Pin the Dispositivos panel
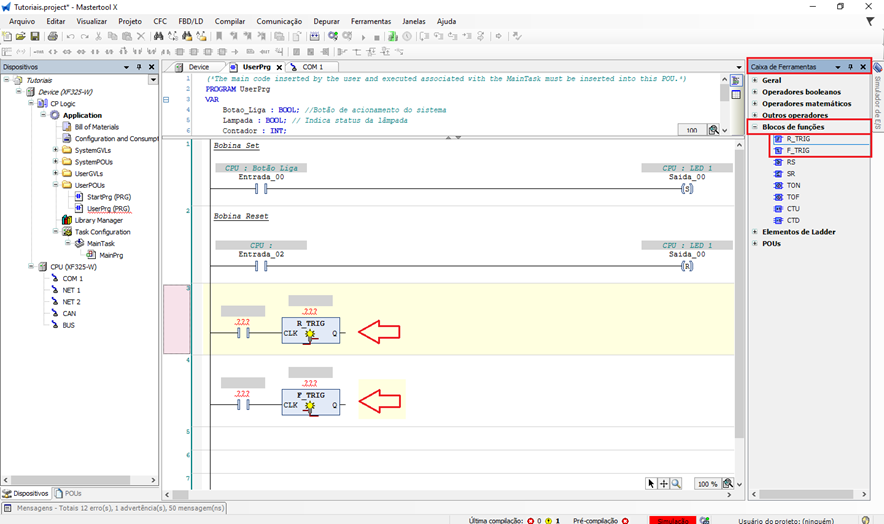This screenshot has height=524, width=884. [x=139, y=67]
